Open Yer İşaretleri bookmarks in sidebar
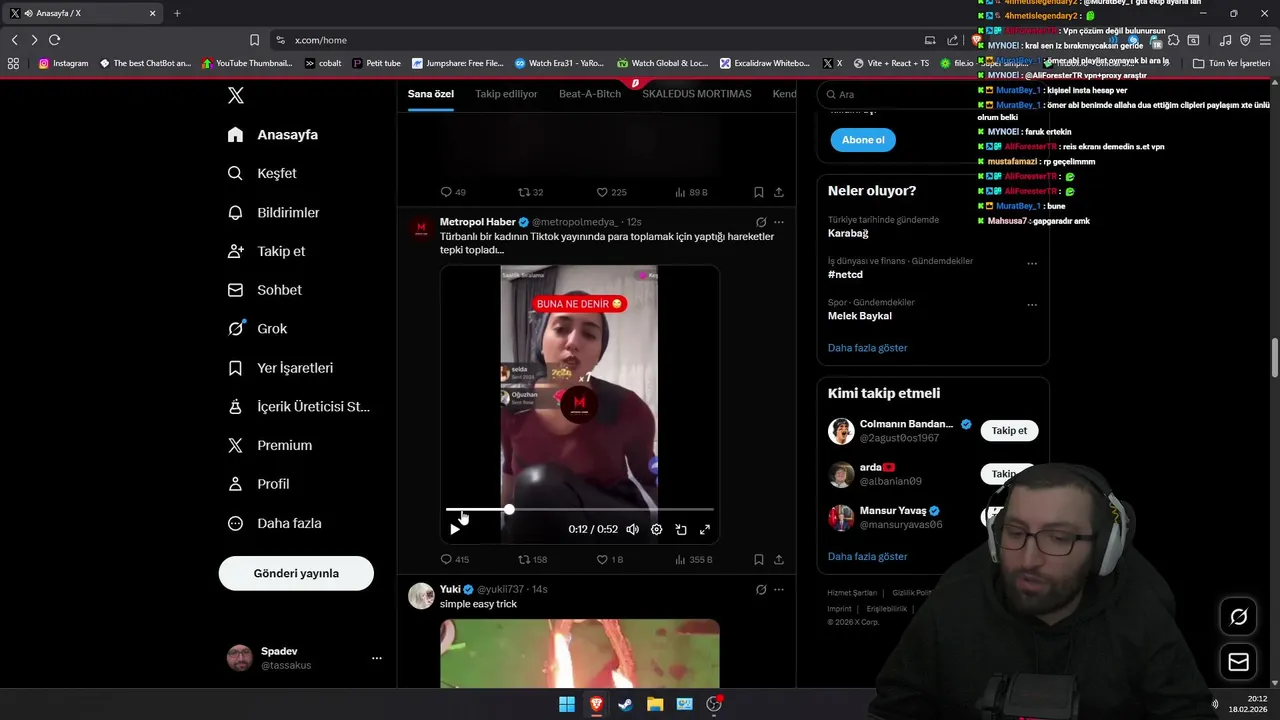 [281, 367]
